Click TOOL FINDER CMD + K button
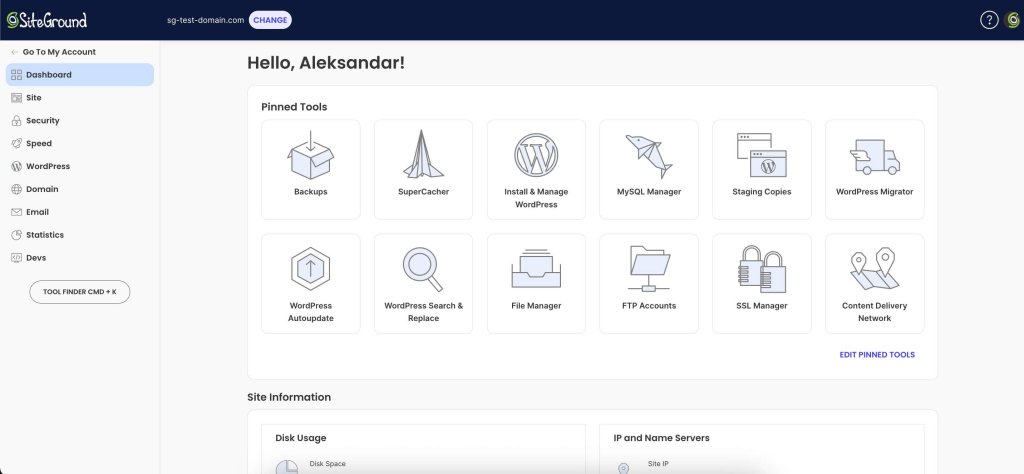 click(80, 292)
